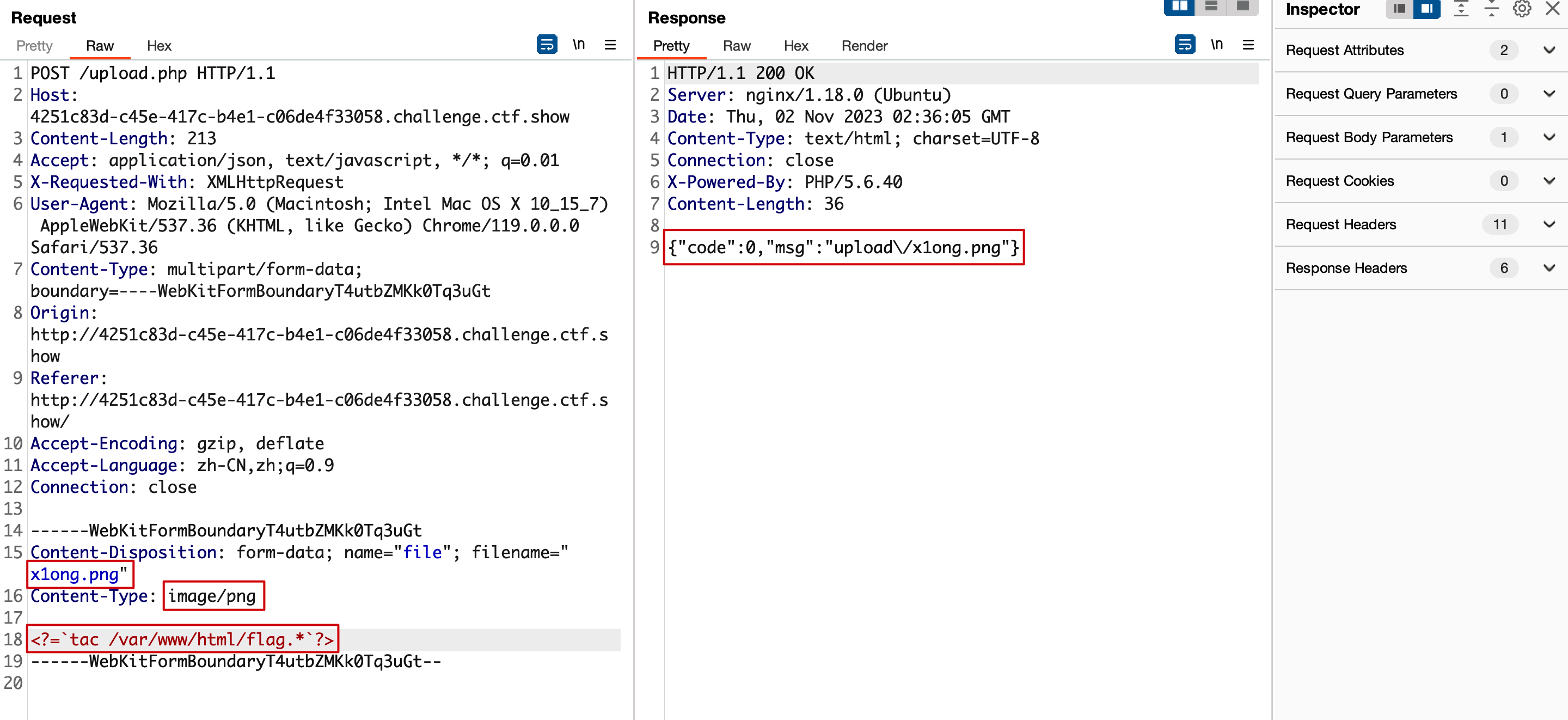Click the Response panel title
The width and height of the screenshot is (1568, 720).
click(x=686, y=17)
